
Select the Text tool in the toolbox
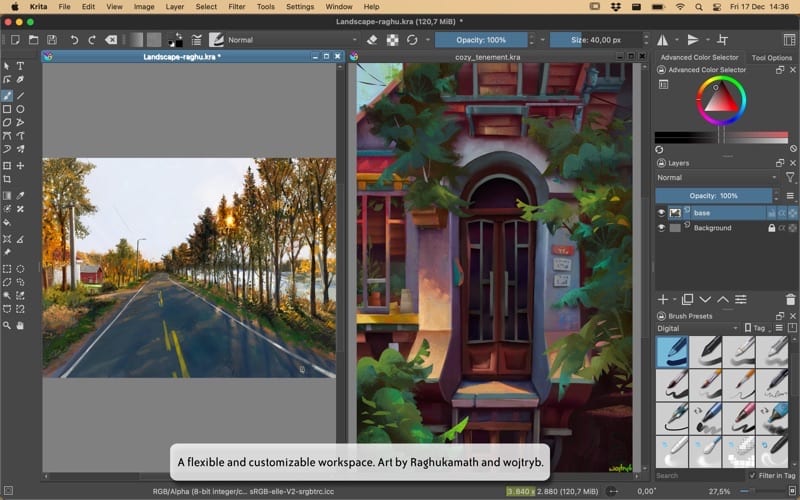pyautogui.click(x=20, y=66)
